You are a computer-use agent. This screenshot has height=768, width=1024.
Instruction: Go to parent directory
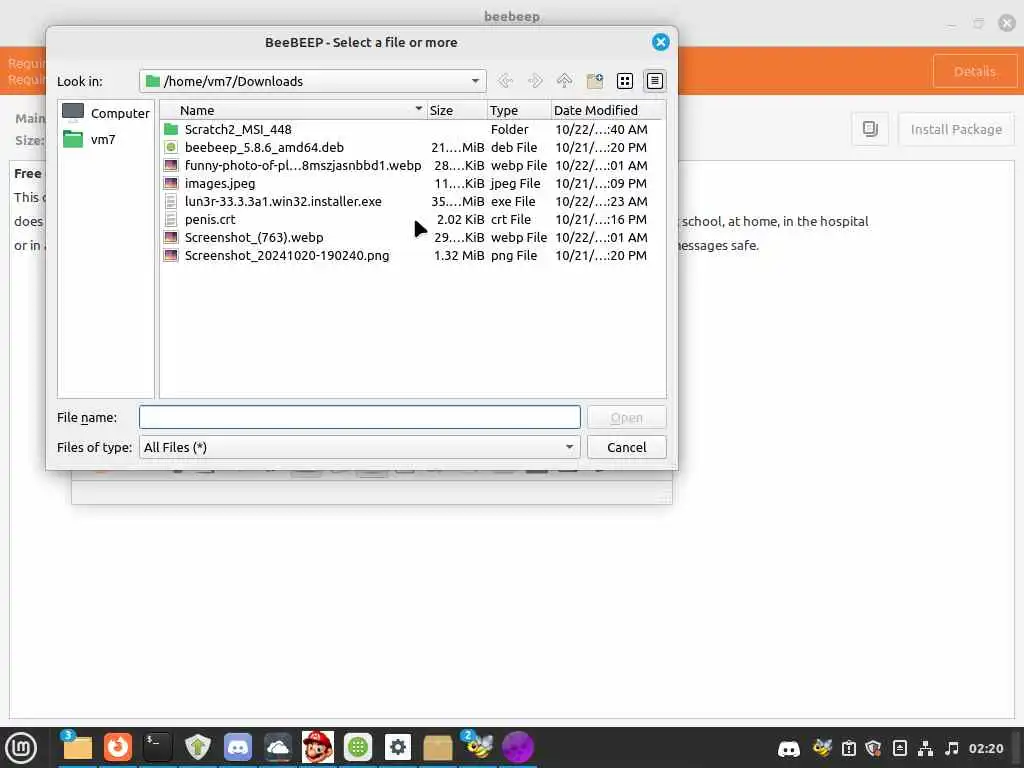coord(564,81)
